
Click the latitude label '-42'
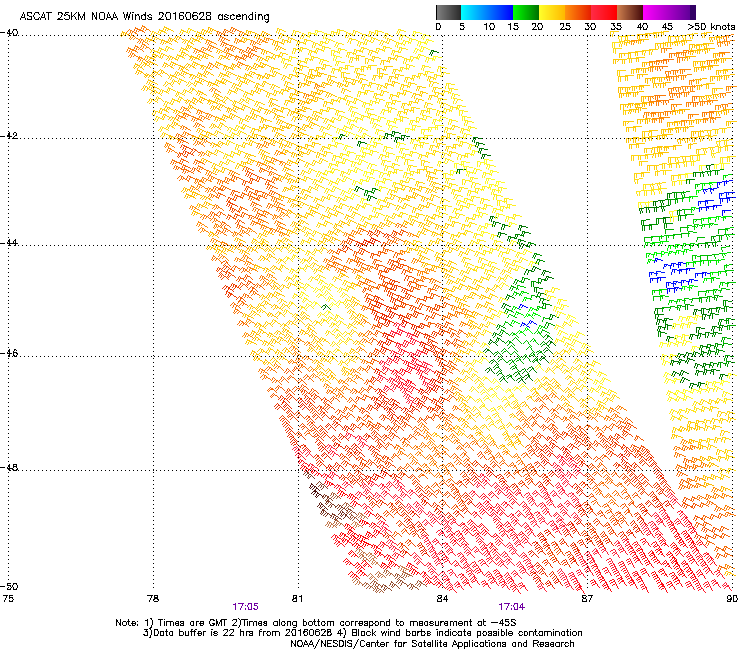[x=9, y=136]
